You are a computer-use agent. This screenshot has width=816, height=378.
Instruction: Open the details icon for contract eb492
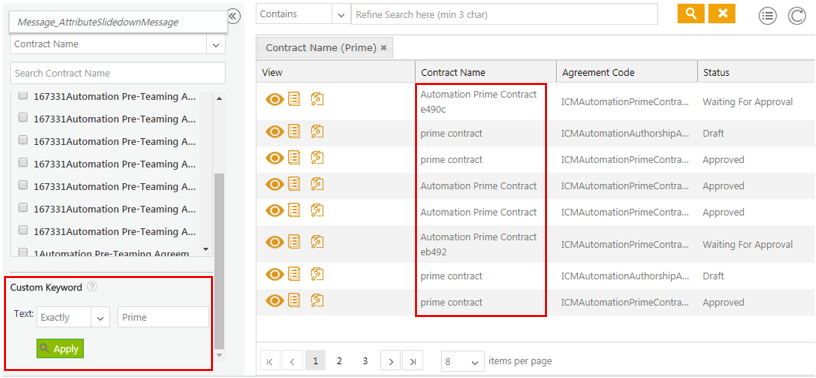pyautogui.click(x=294, y=242)
